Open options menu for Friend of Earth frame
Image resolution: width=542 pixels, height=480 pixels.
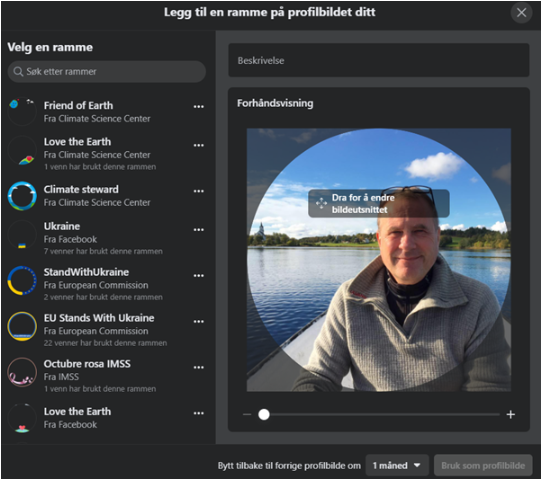[198, 106]
